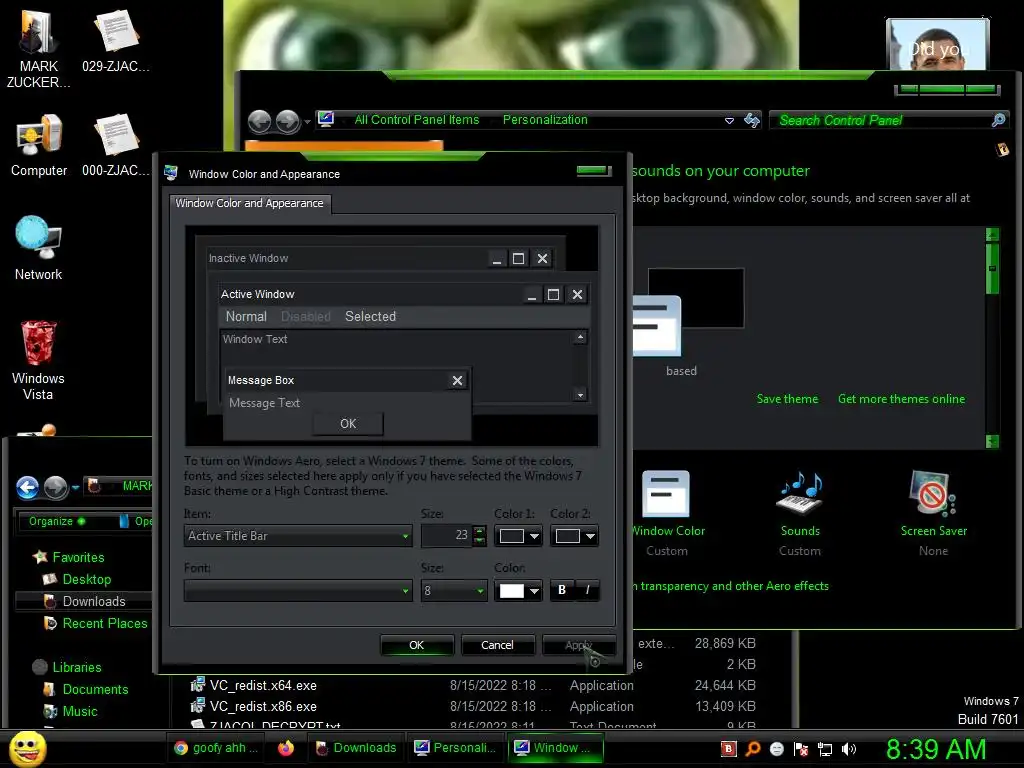Click OK in Window Color and Appearance dialog

pos(417,645)
